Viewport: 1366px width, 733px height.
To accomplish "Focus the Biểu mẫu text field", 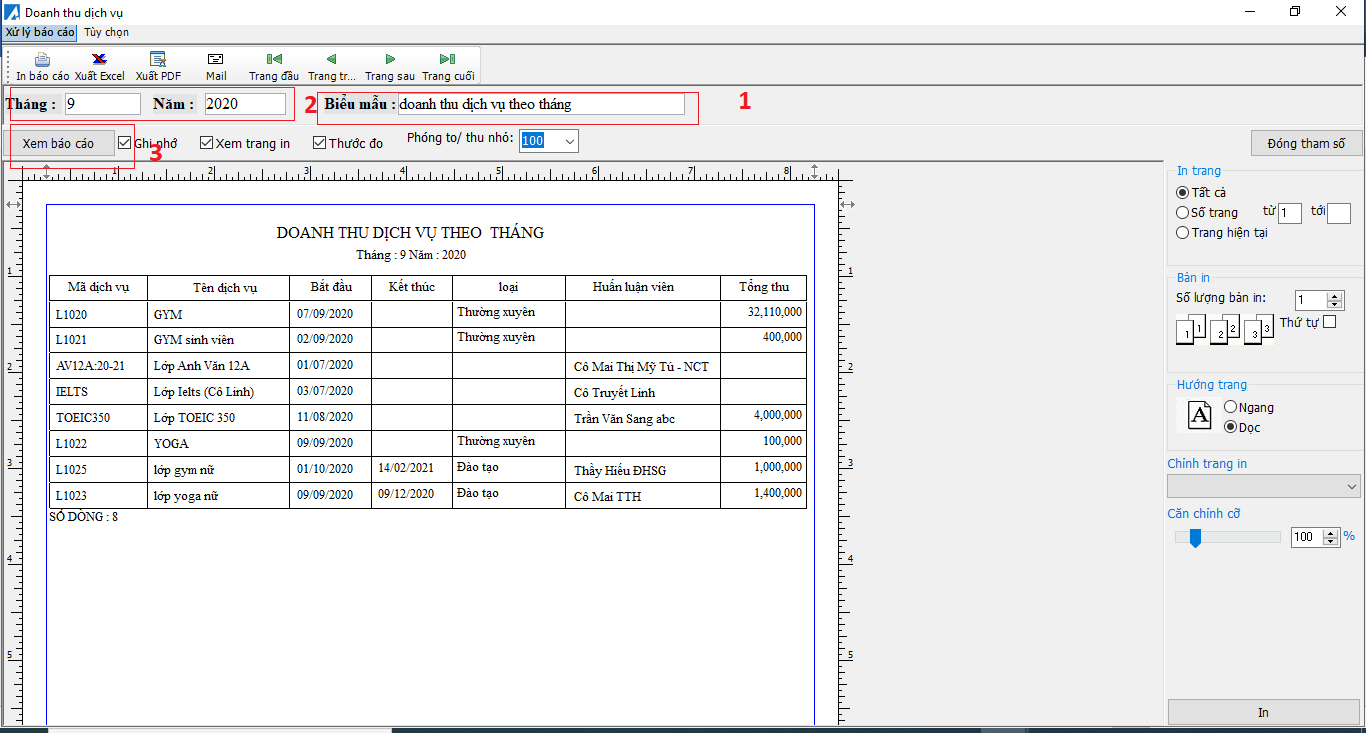I will [541, 104].
